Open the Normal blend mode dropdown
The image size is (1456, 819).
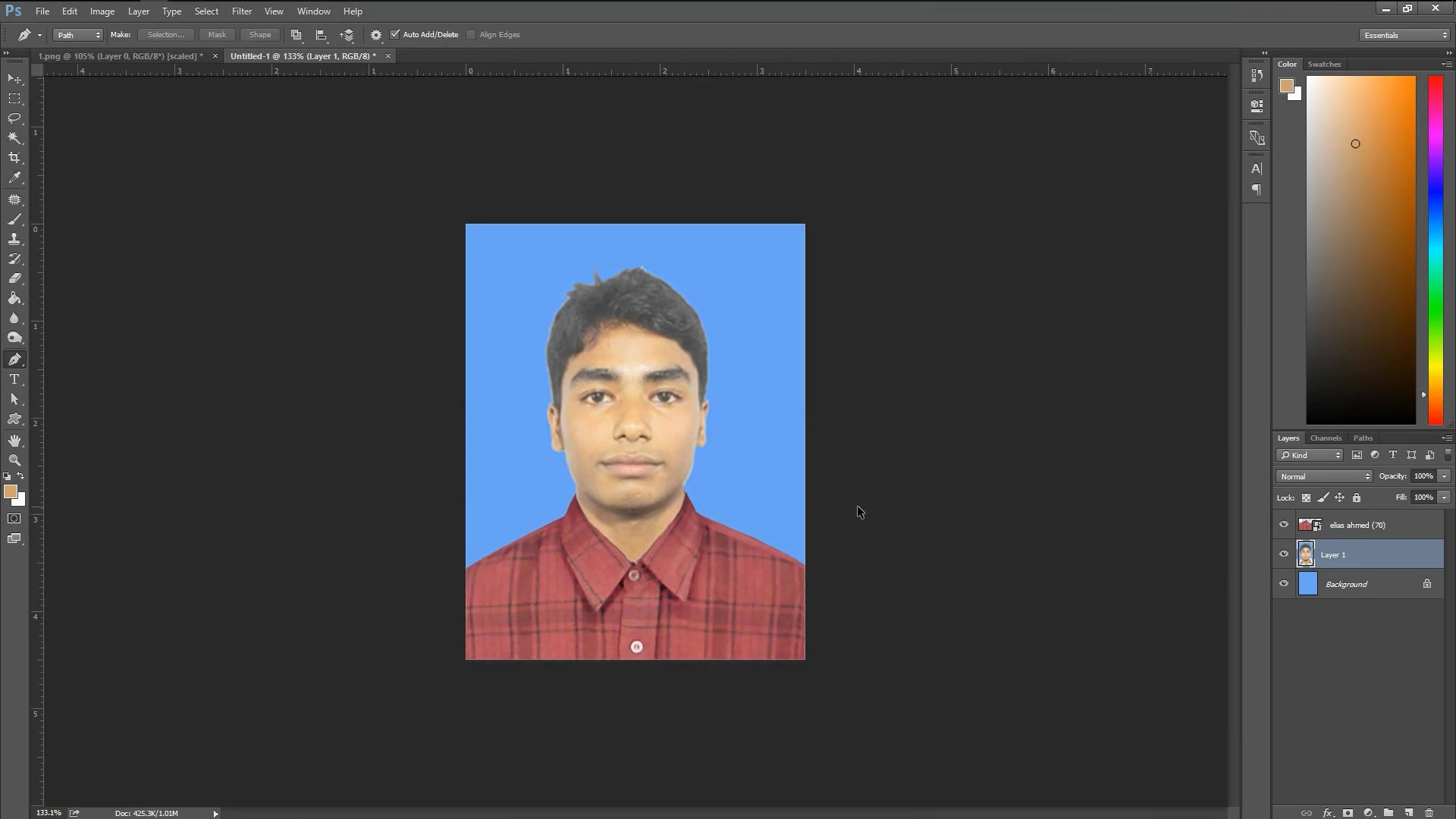coord(1324,476)
